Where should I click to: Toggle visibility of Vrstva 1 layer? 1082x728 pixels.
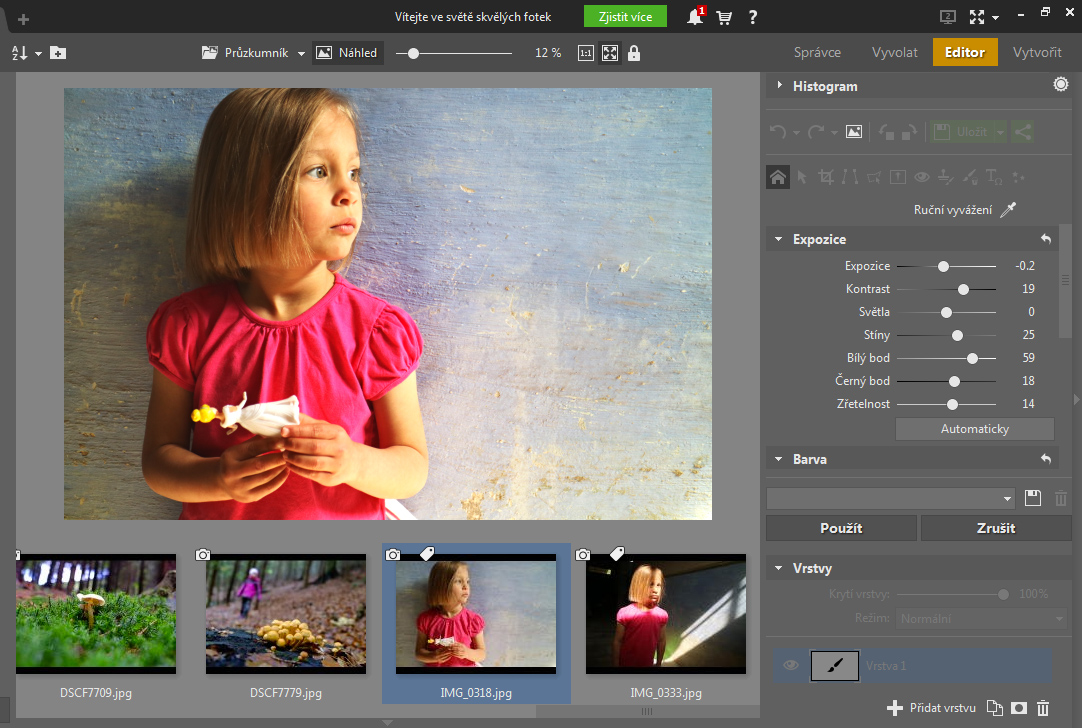[x=791, y=665]
